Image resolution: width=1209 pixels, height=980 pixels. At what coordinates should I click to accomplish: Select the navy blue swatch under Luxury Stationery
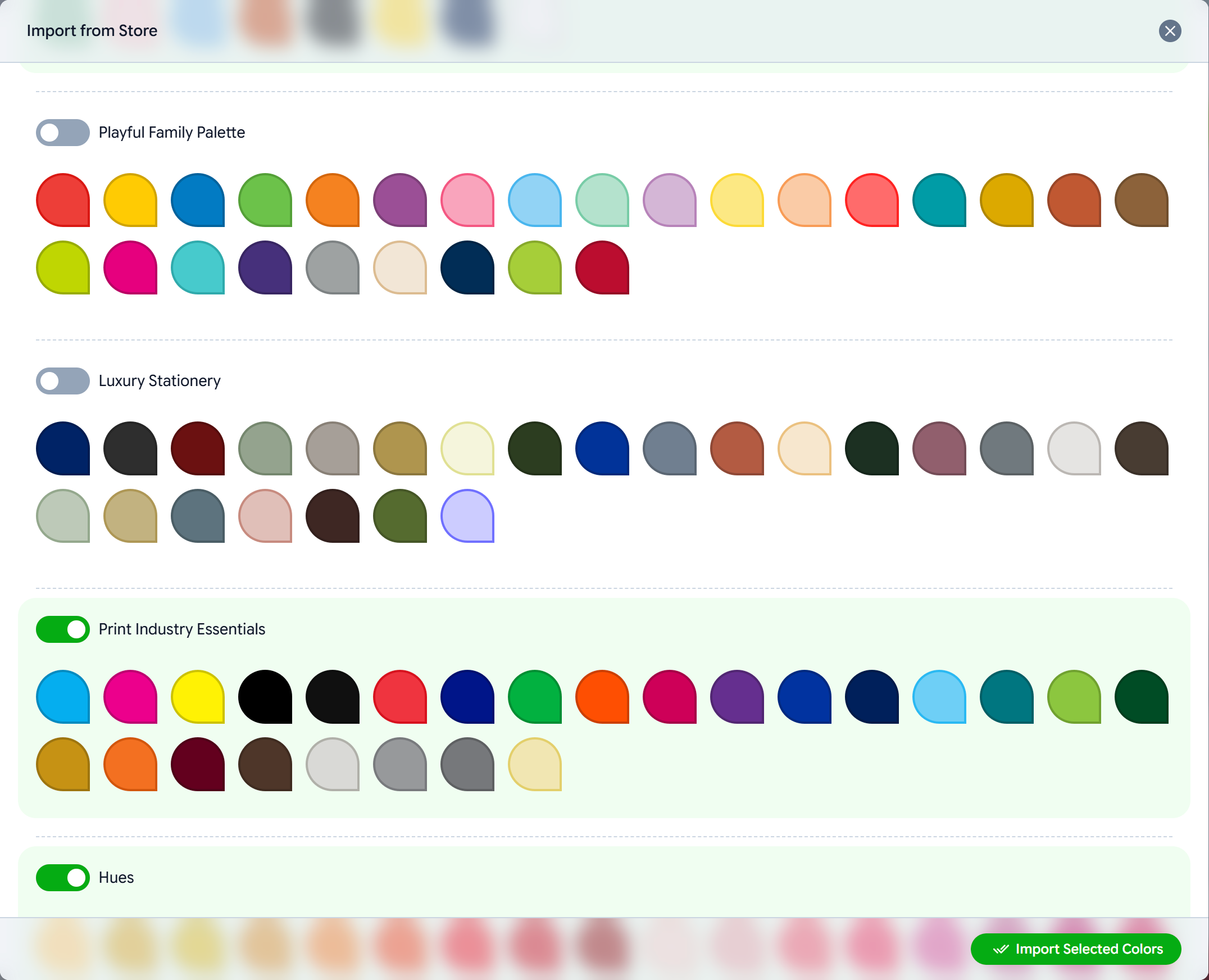click(x=63, y=448)
